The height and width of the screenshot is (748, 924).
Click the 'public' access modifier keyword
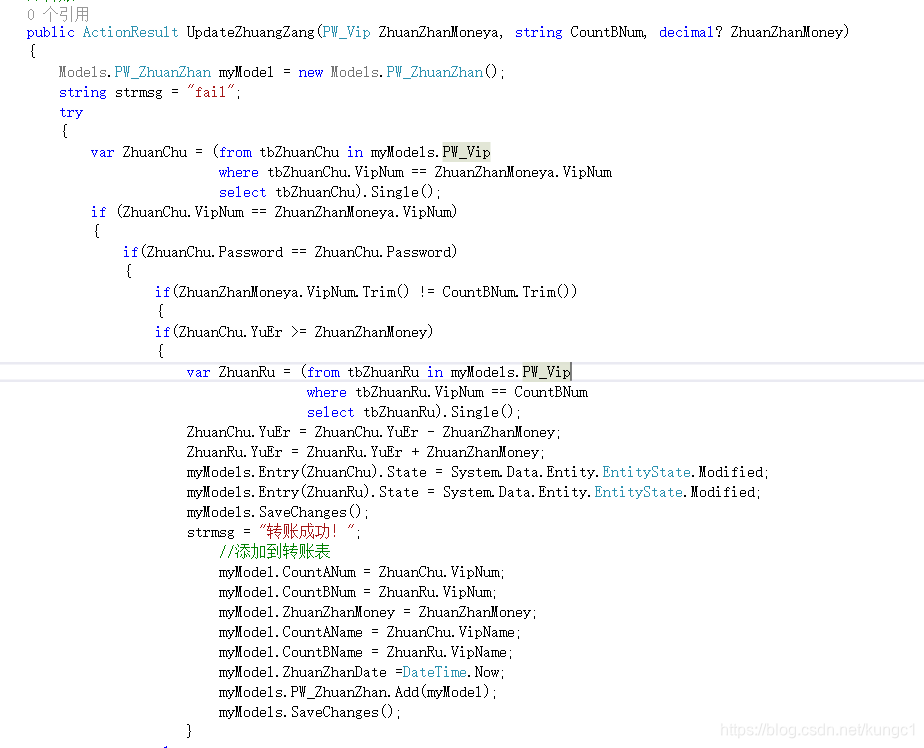click(x=51, y=32)
